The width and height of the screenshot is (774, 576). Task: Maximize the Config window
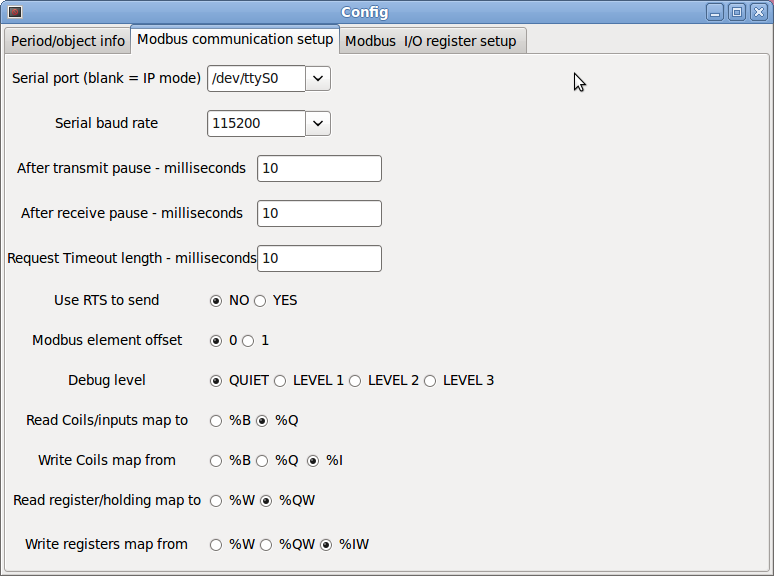pos(737,12)
